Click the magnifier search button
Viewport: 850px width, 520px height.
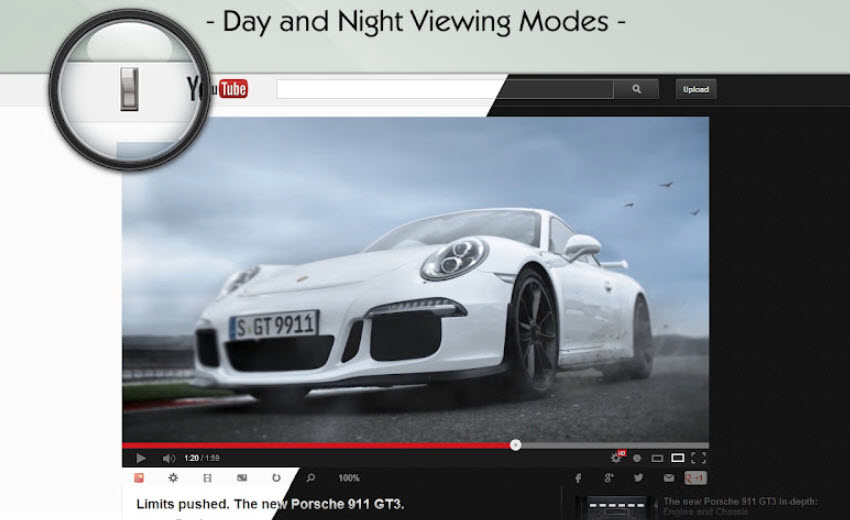point(636,89)
